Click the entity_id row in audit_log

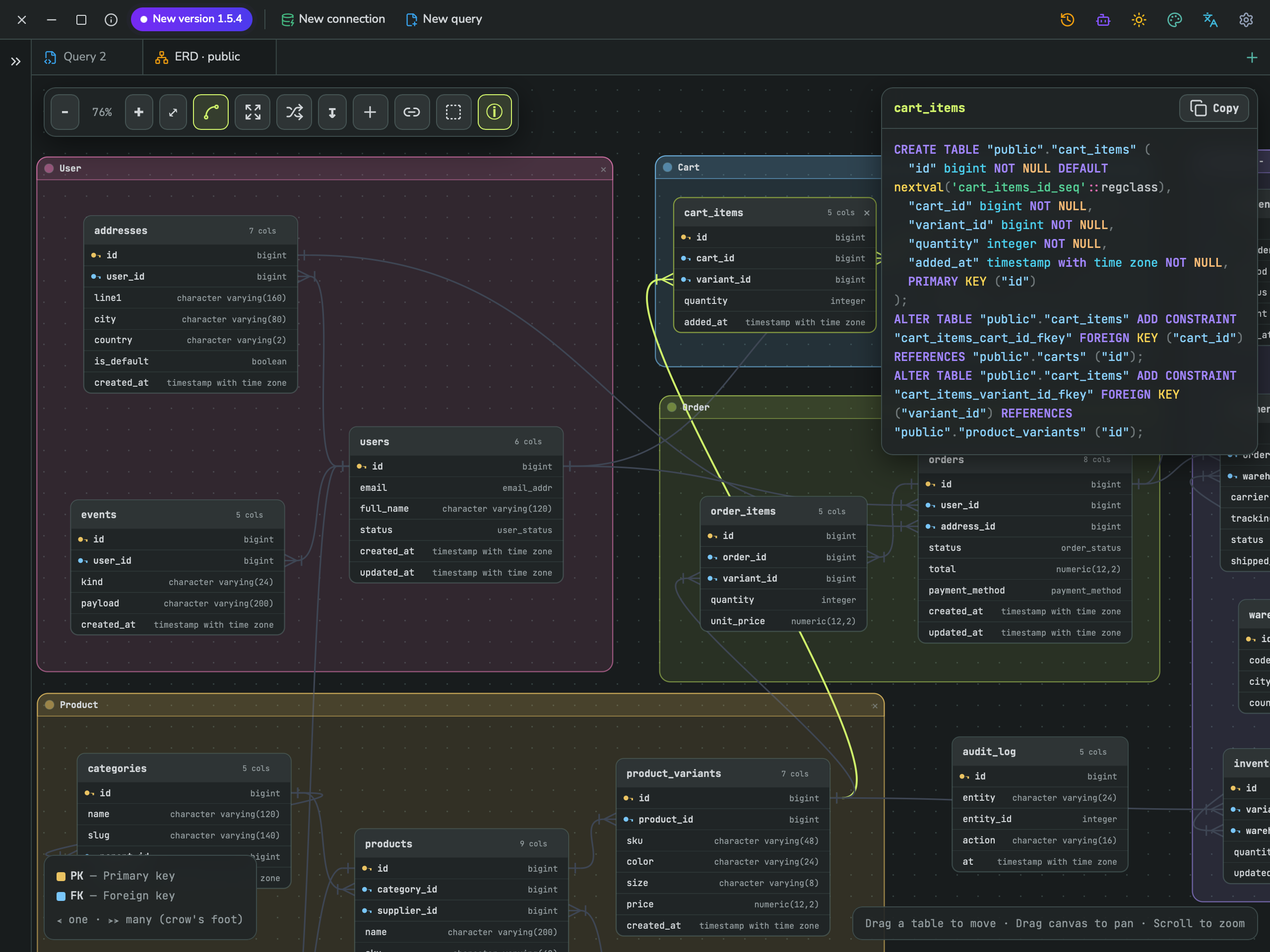click(1040, 819)
